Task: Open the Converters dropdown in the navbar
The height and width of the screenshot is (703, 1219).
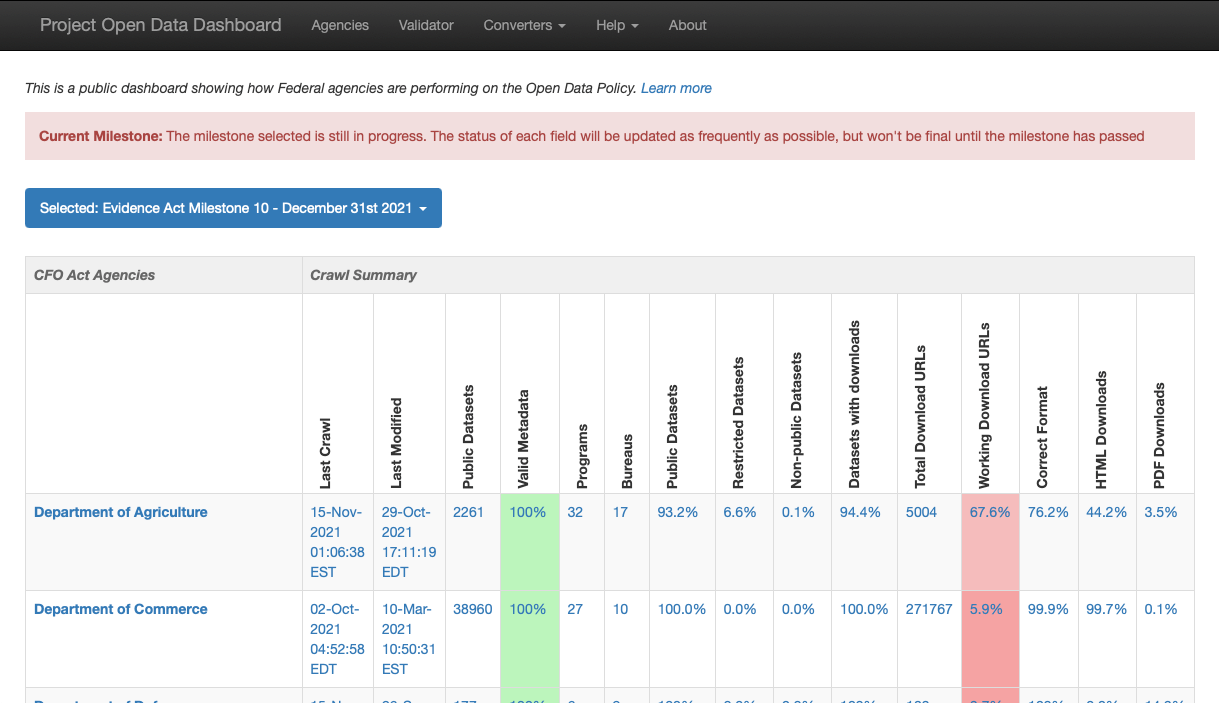Action: [524, 25]
